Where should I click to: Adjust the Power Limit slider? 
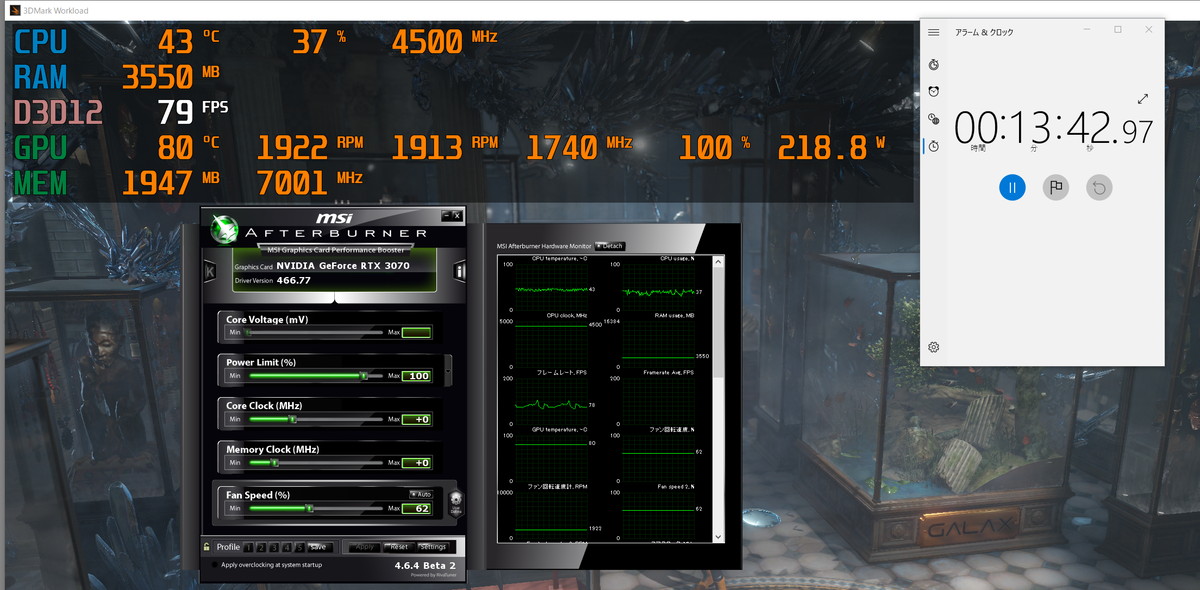pos(315,376)
